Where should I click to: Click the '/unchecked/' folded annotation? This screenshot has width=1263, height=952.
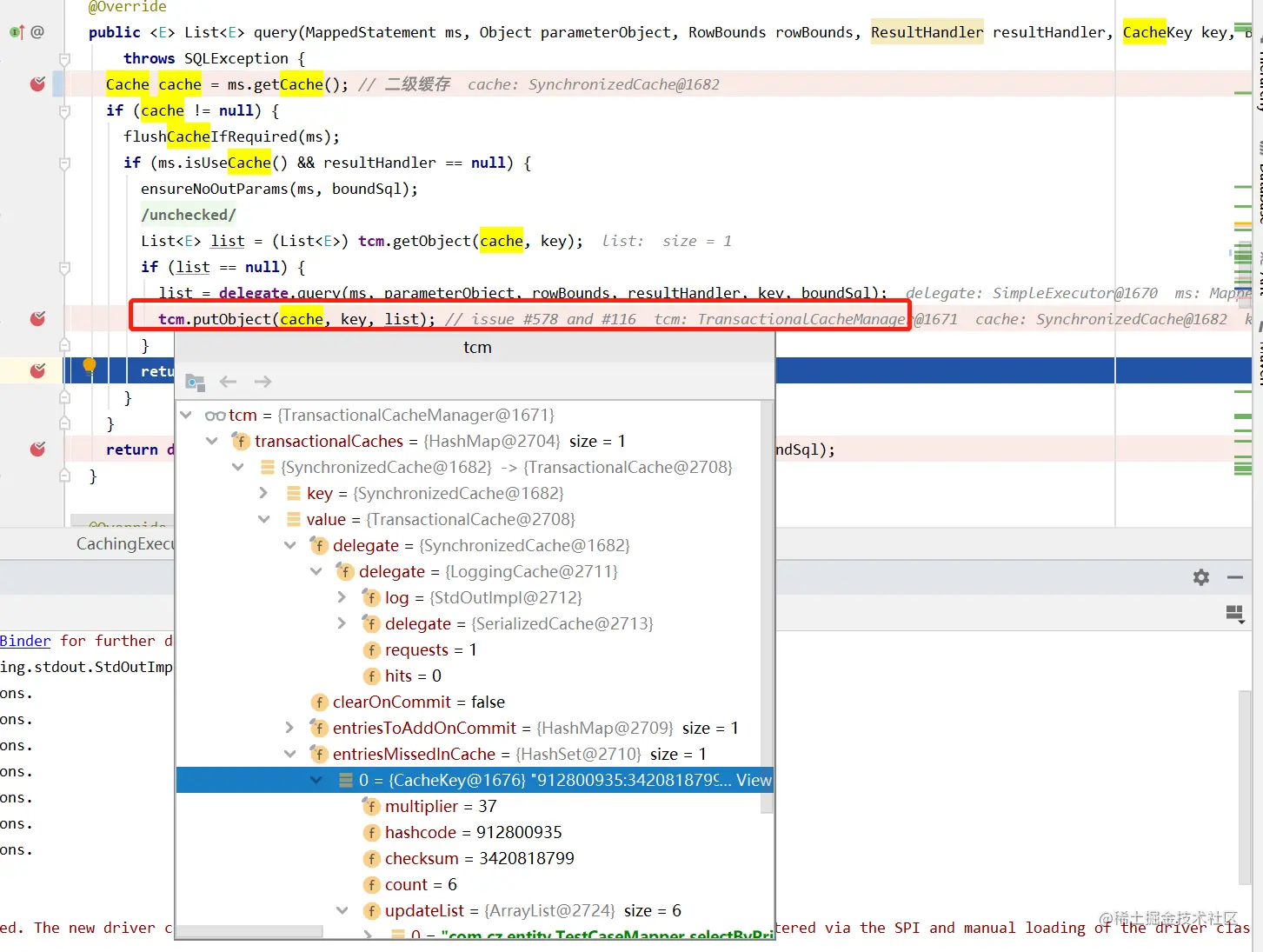(x=188, y=215)
